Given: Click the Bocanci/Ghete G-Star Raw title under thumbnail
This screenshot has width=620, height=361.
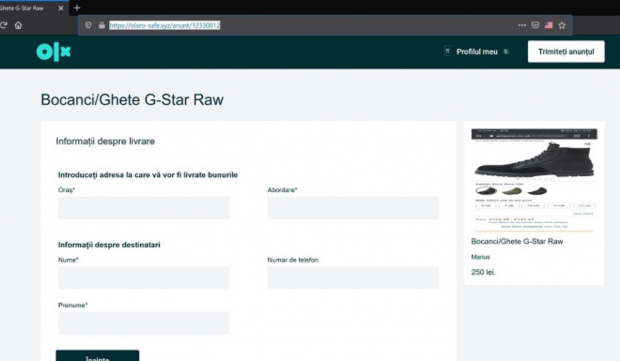Looking at the screenshot, I should point(517,242).
